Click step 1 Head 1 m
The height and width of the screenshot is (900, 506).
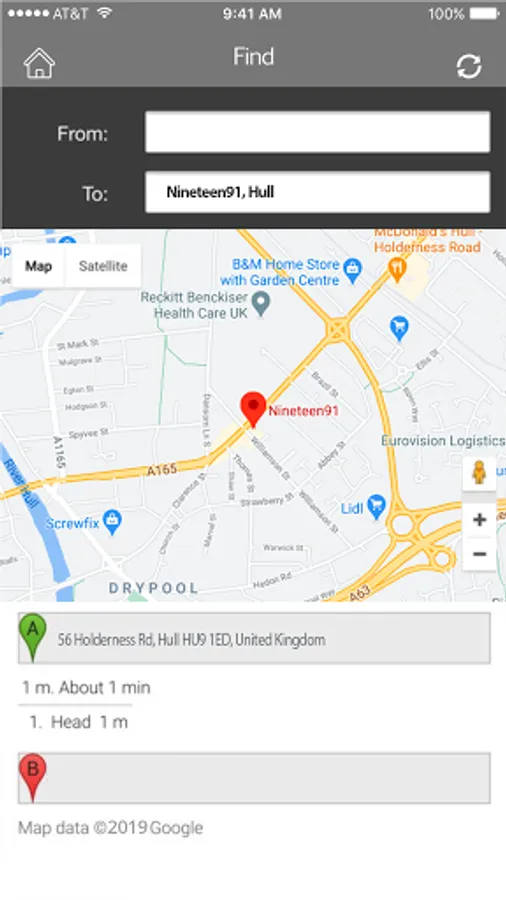click(79, 722)
